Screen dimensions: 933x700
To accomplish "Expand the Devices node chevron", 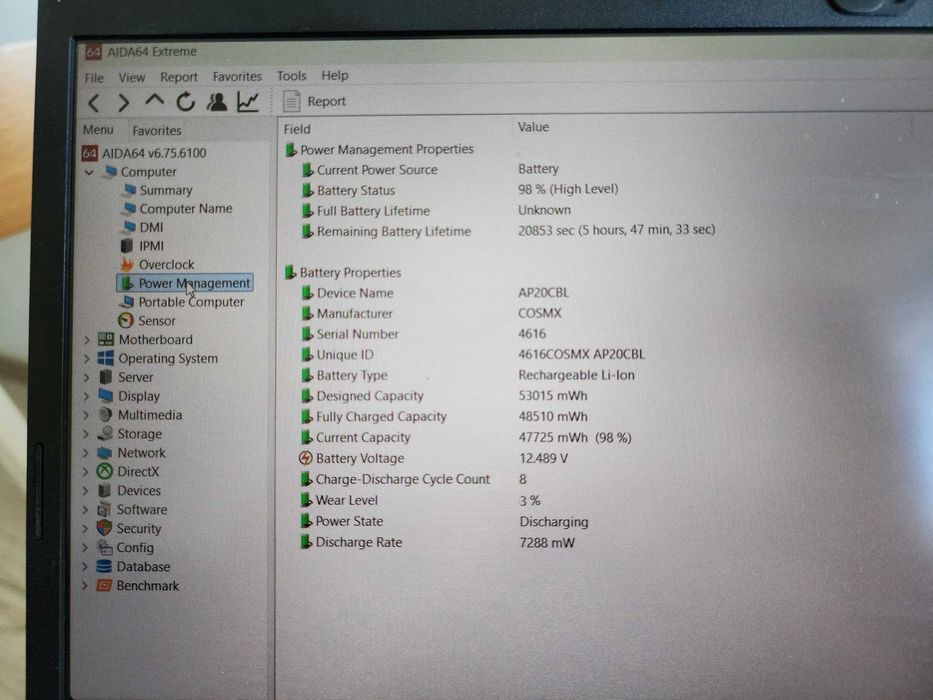I will point(85,491).
